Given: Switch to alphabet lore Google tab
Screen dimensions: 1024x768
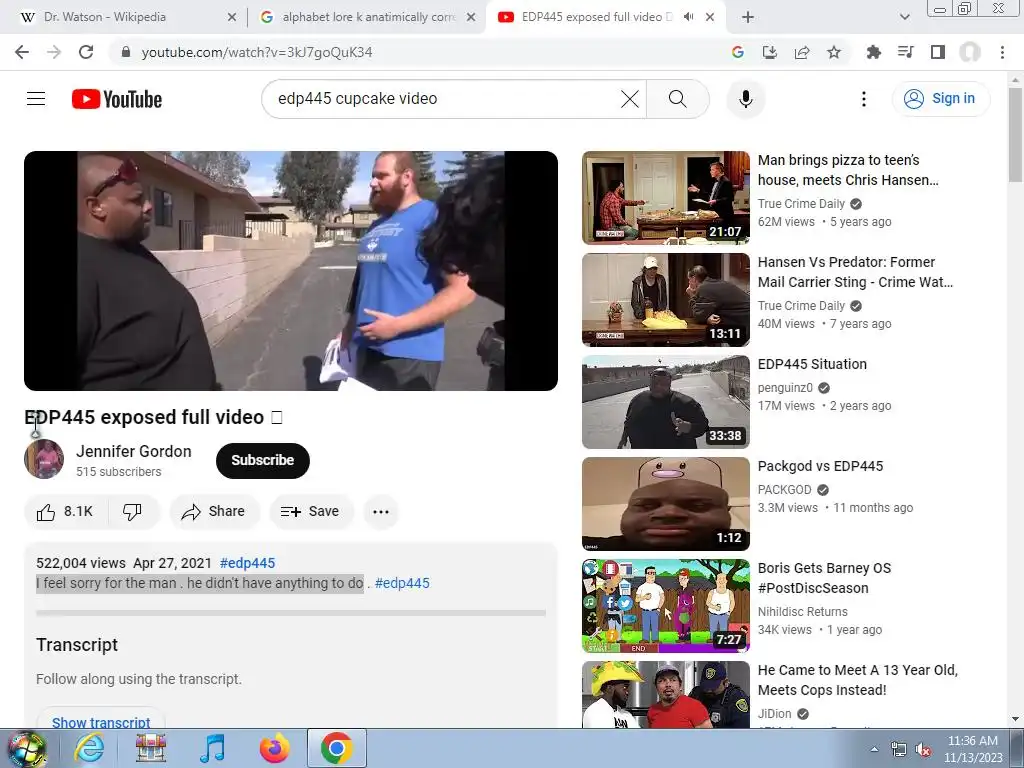Looking at the screenshot, I should 368,17.
